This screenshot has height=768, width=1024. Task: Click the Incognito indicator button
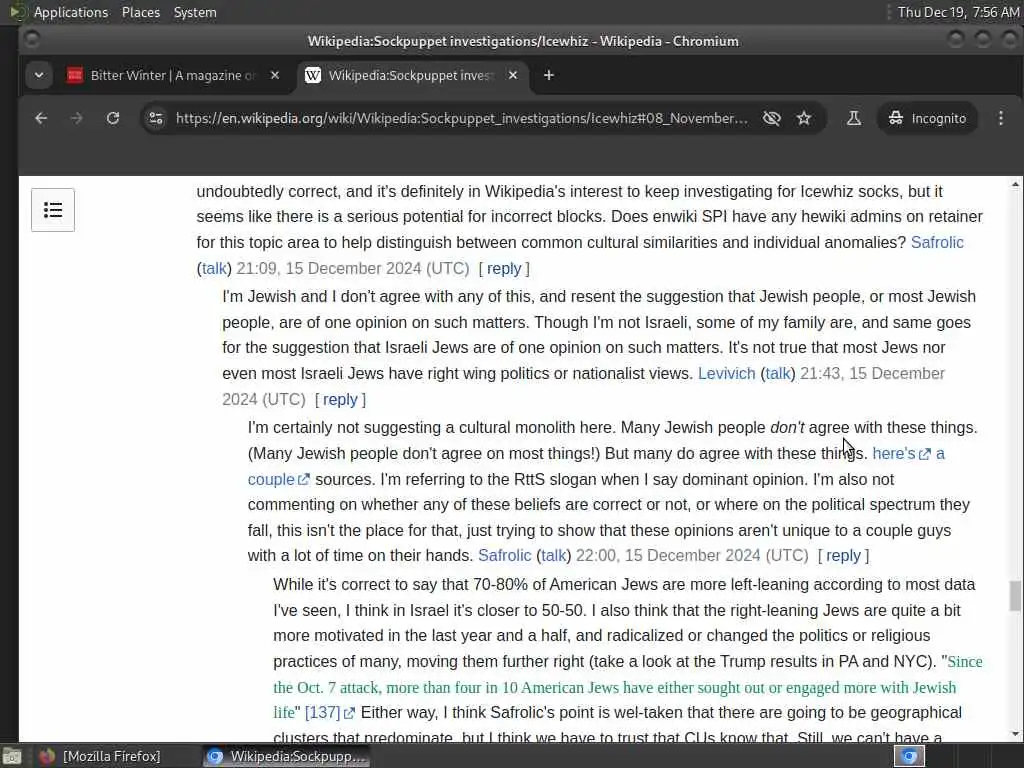pyautogui.click(x=927, y=118)
